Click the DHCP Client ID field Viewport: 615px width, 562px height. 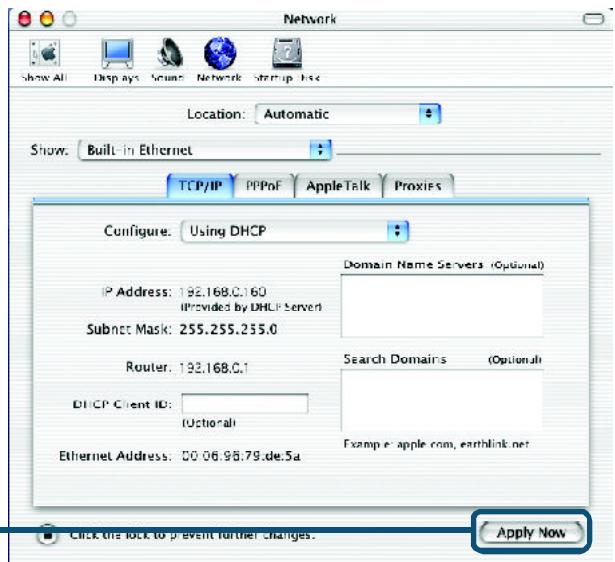pos(245,404)
